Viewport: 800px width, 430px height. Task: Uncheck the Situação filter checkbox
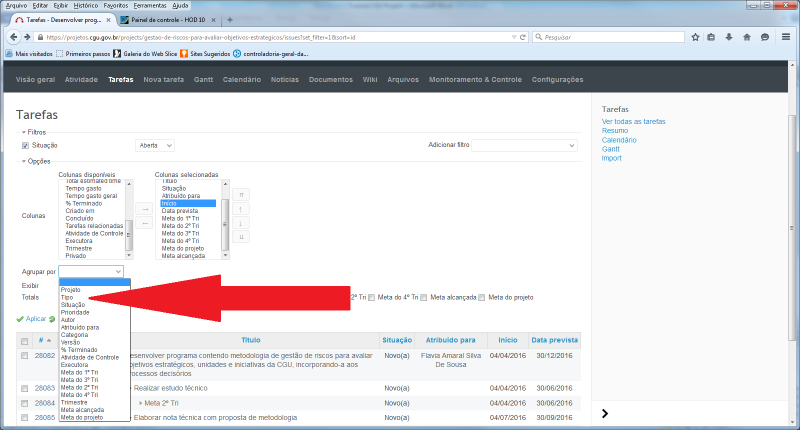coord(26,145)
